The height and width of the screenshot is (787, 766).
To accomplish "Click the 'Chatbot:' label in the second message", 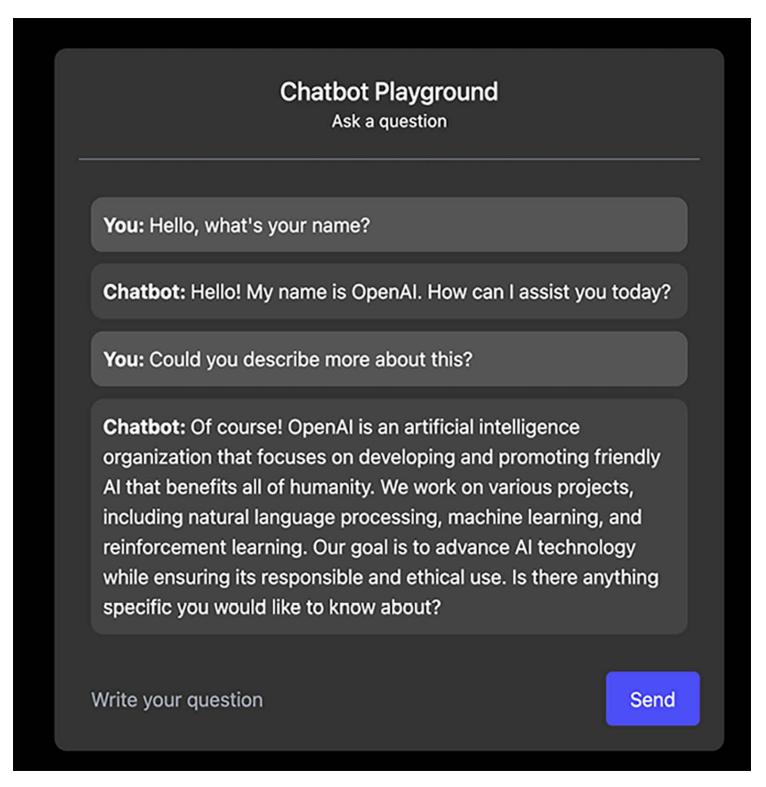I will tap(144, 292).
